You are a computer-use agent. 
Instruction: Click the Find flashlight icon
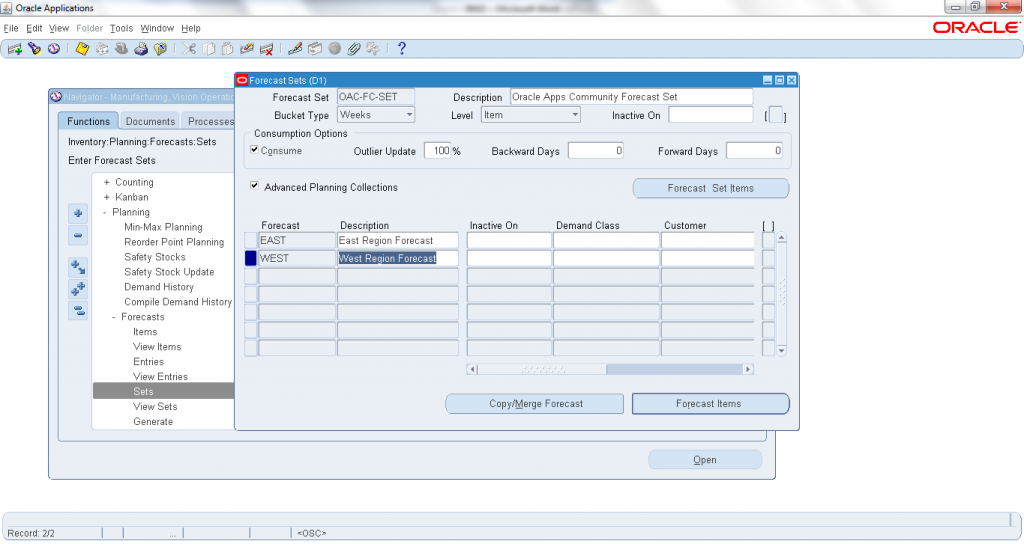(34, 49)
